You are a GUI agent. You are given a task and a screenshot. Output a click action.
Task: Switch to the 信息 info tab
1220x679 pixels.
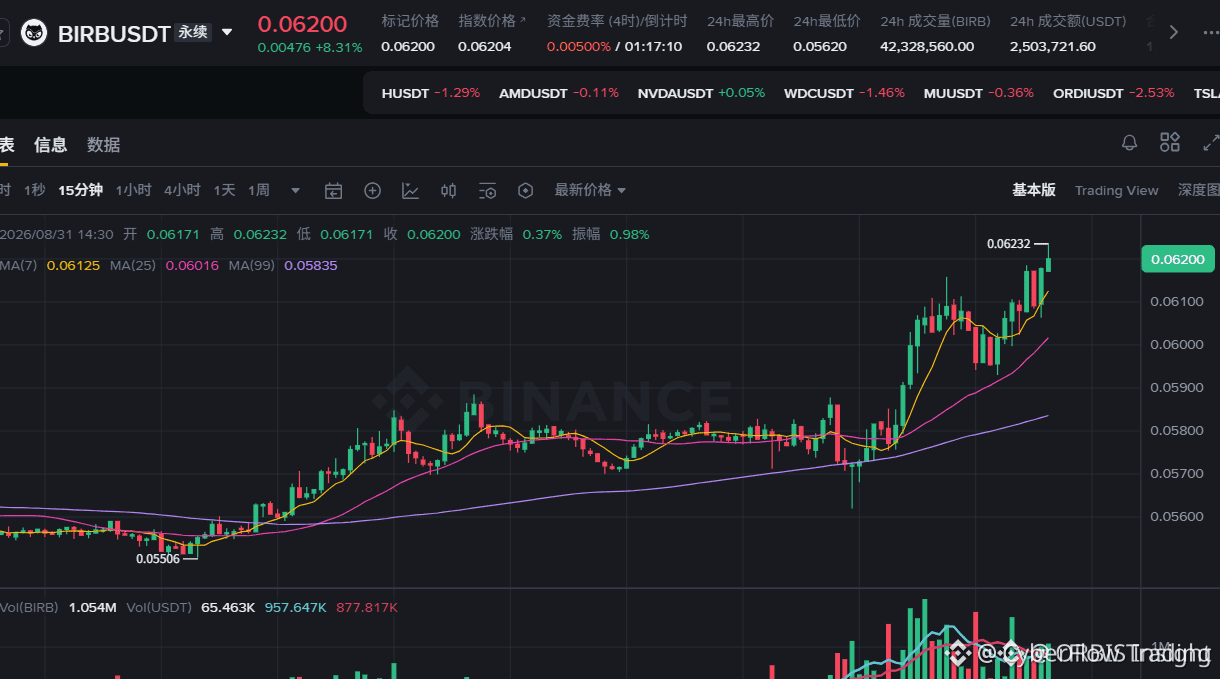coord(50,145)
